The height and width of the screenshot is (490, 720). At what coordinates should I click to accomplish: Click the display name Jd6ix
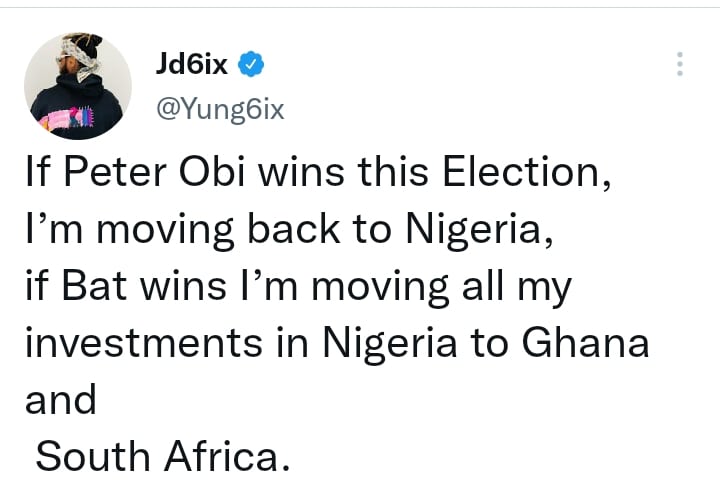tap(193, 66)
